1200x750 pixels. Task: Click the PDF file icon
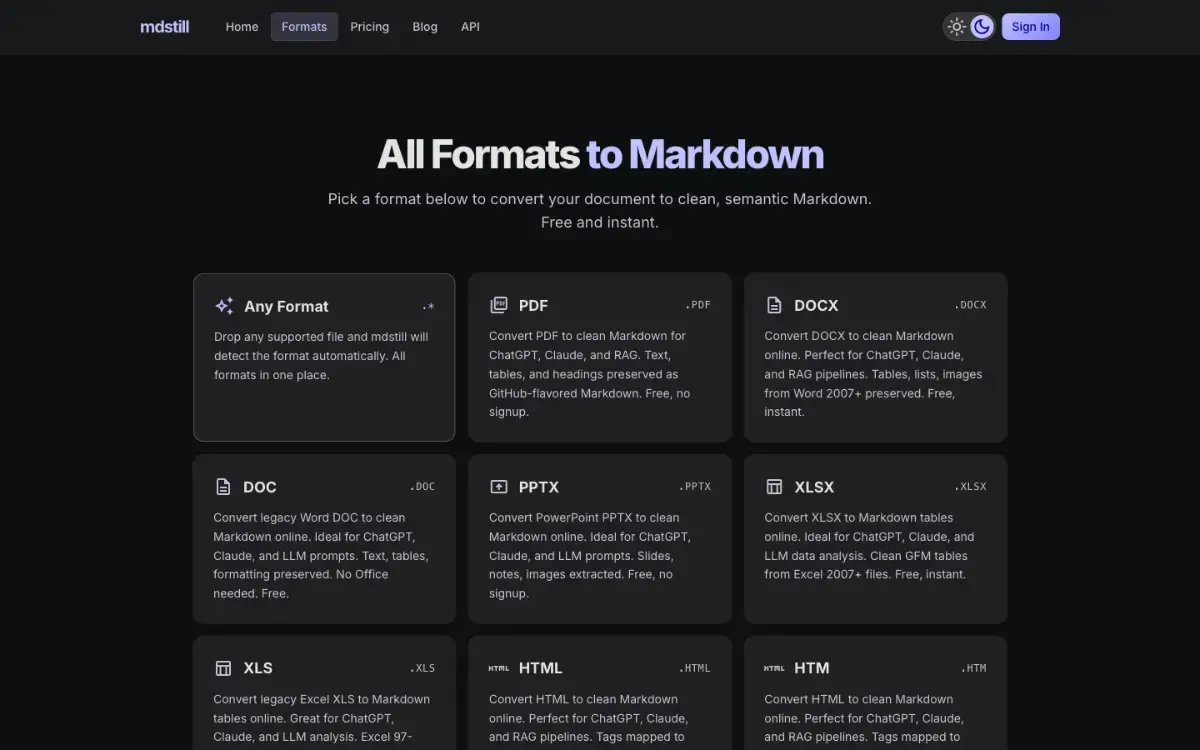[498, 305]
